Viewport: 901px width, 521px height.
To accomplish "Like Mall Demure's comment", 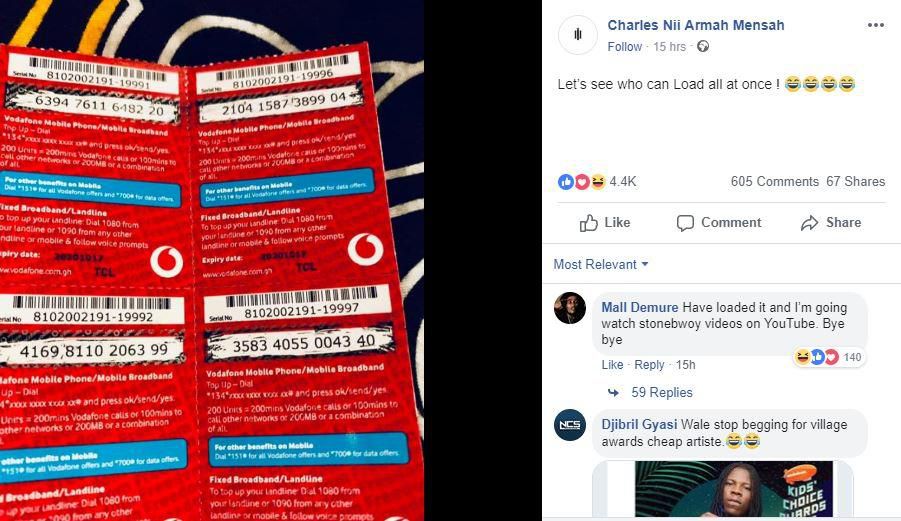I will (x=612, y=365).
